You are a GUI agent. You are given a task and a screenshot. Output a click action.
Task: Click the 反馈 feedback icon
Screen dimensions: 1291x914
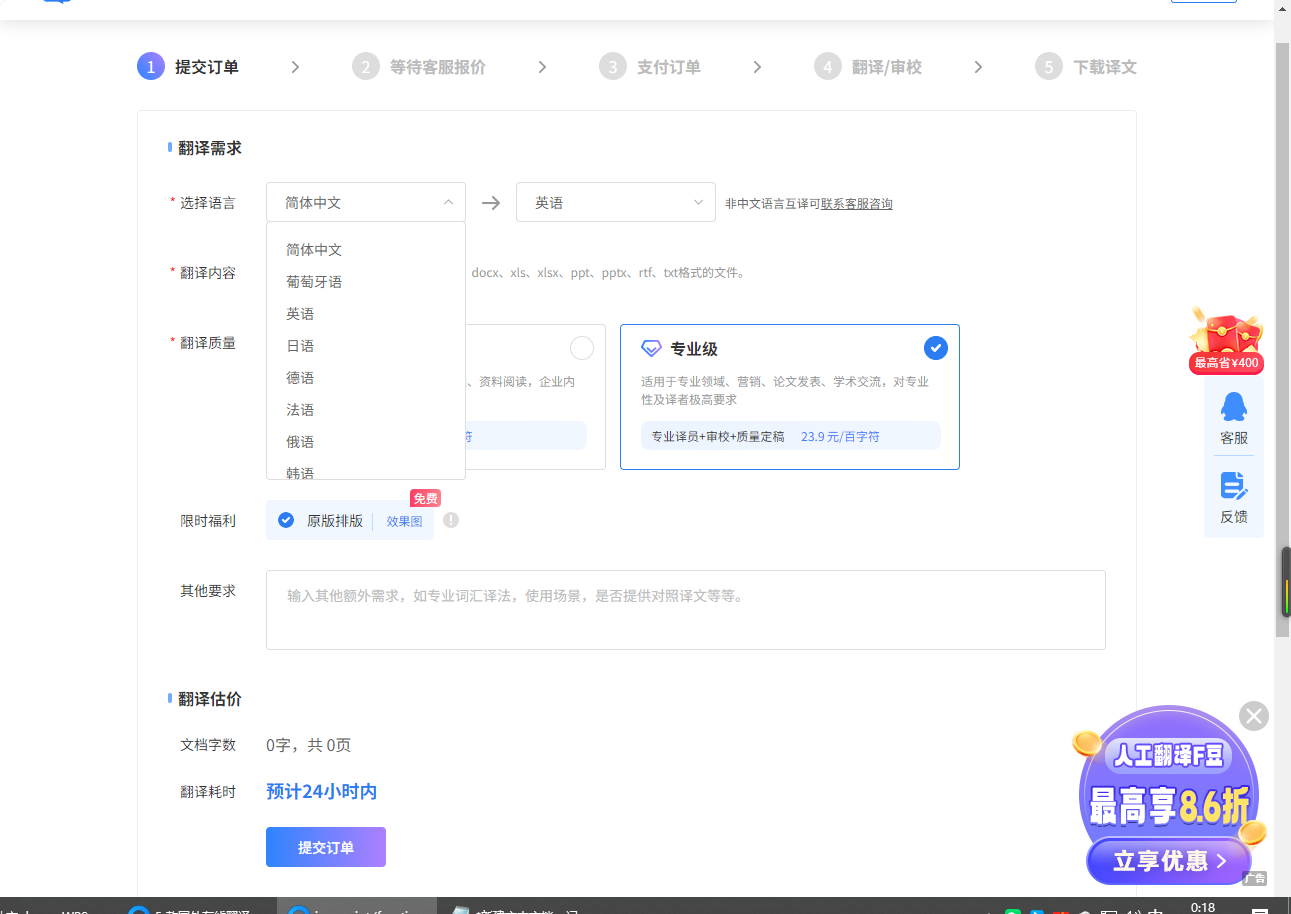pos(1234,495)
